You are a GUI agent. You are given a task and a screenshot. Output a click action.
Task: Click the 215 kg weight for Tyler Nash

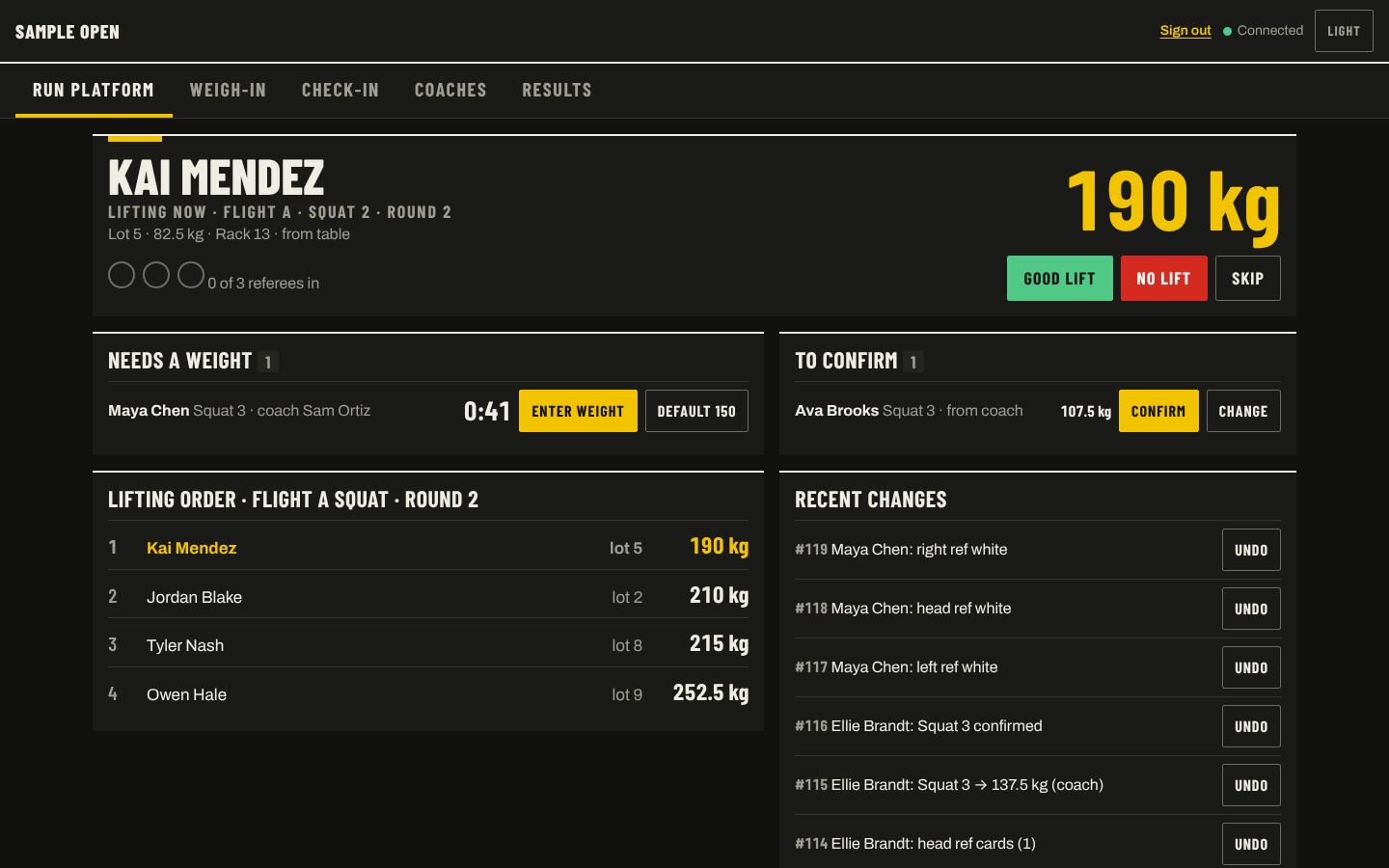[719, 644]
